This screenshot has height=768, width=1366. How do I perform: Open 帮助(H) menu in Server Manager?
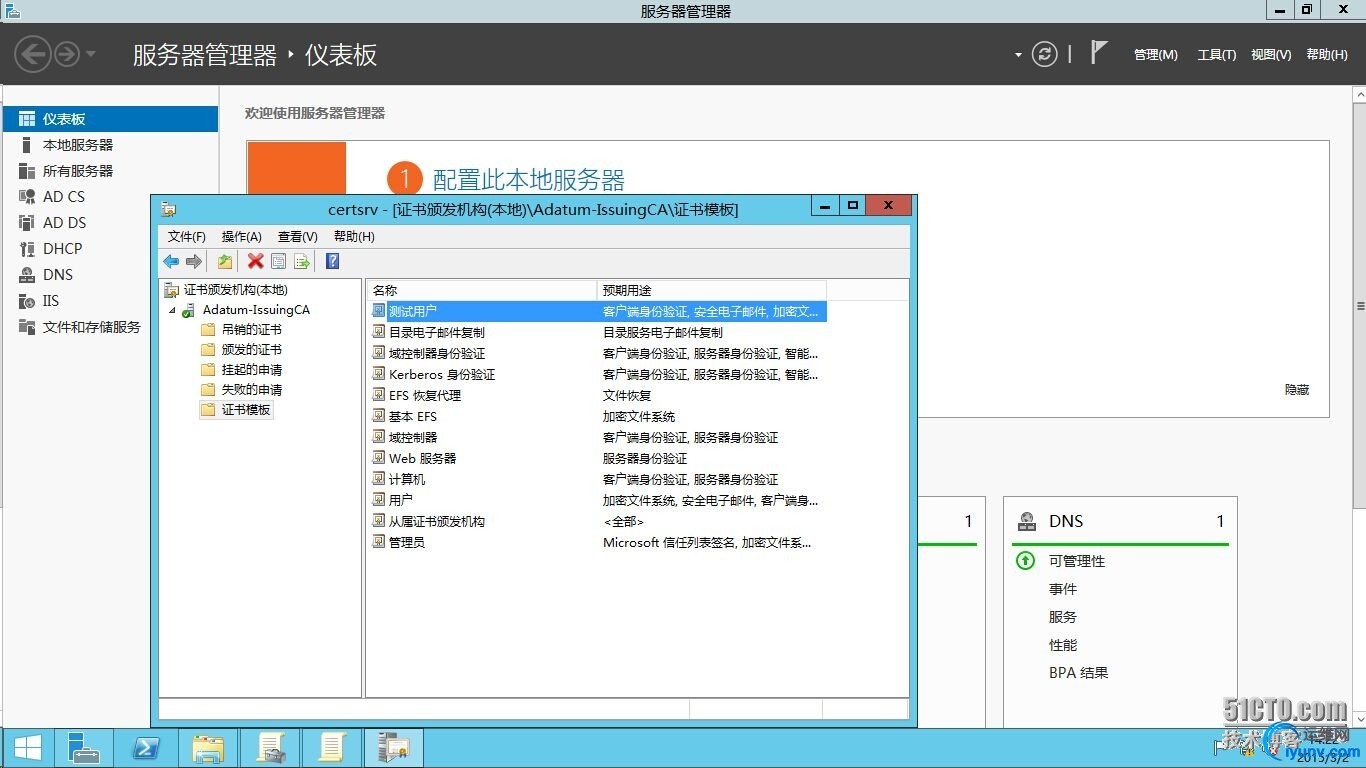[x=1327, y=55]
